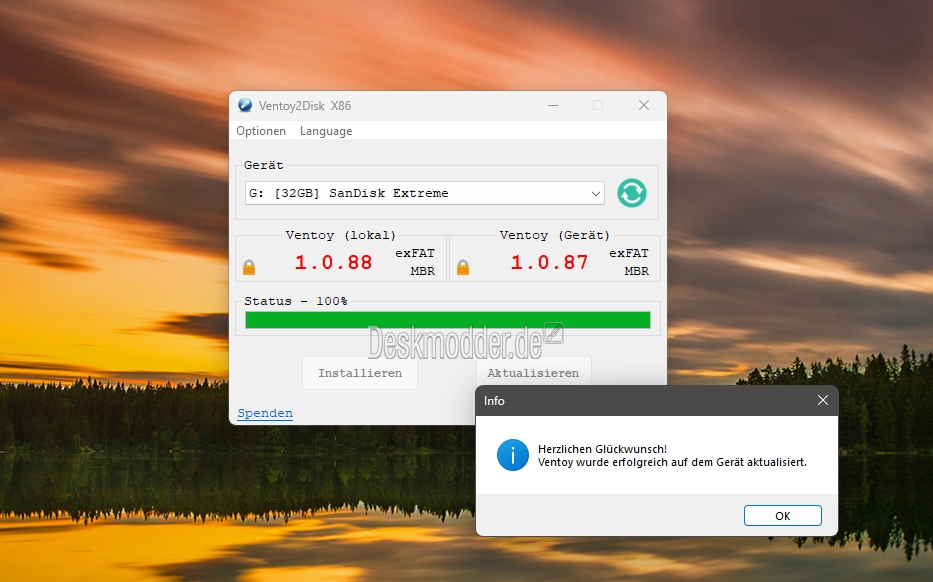This screenshot has width=933, height=582.
Task: Open the Optionen menu
Action: (261, 131)
